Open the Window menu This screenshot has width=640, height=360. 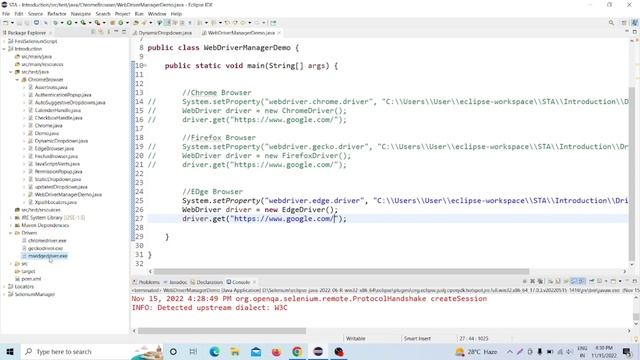(157, 14)
